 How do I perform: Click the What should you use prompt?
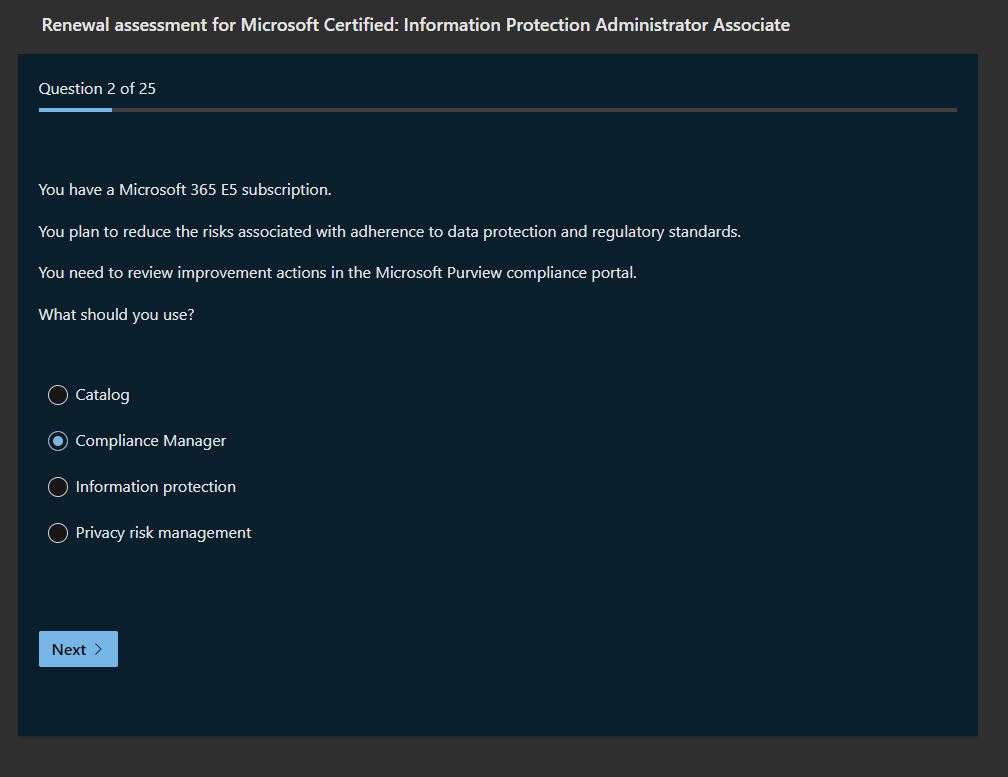[x=116, y=315]
